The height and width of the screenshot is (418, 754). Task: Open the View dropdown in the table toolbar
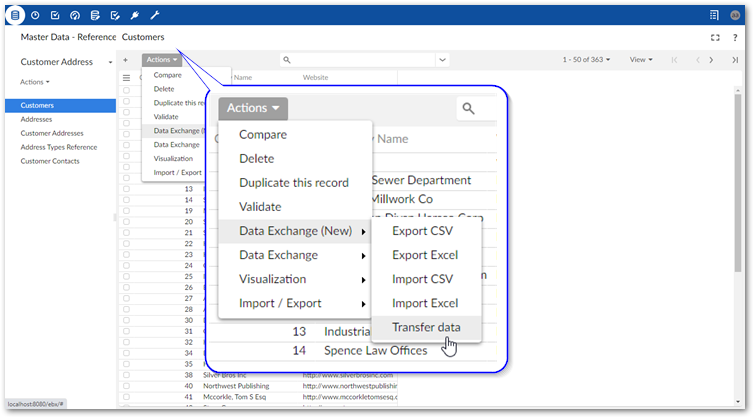[x=639, y=60]
